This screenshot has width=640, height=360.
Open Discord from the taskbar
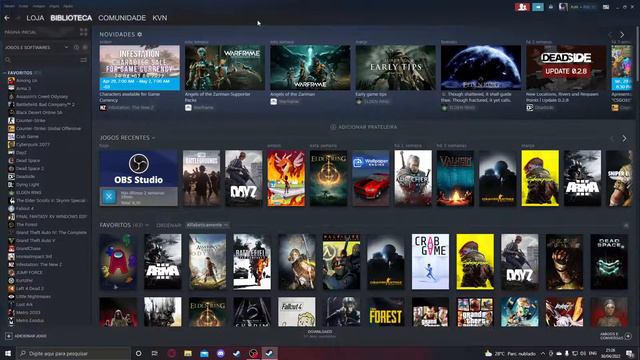point(220,353)
